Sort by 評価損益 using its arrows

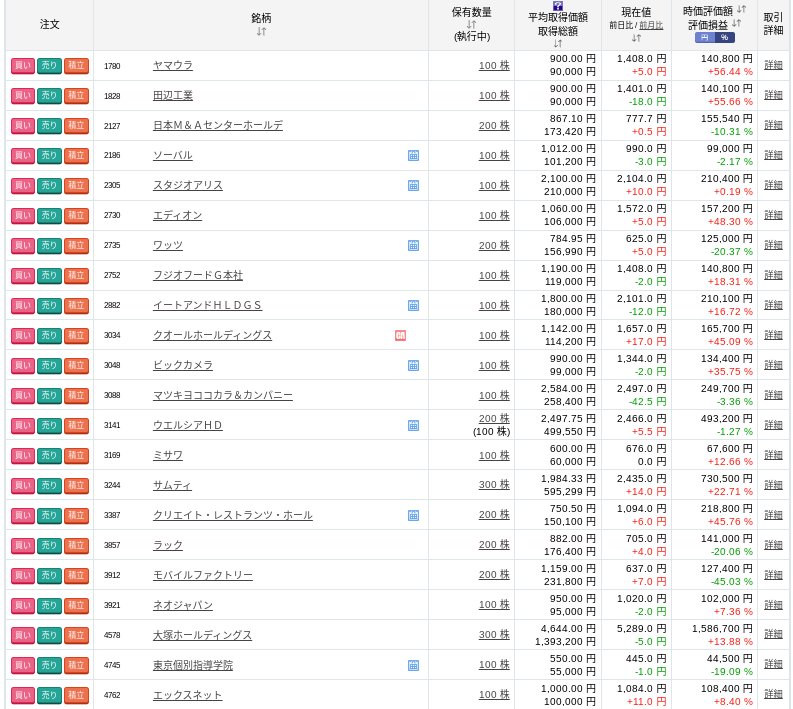(x=736, y=23)
